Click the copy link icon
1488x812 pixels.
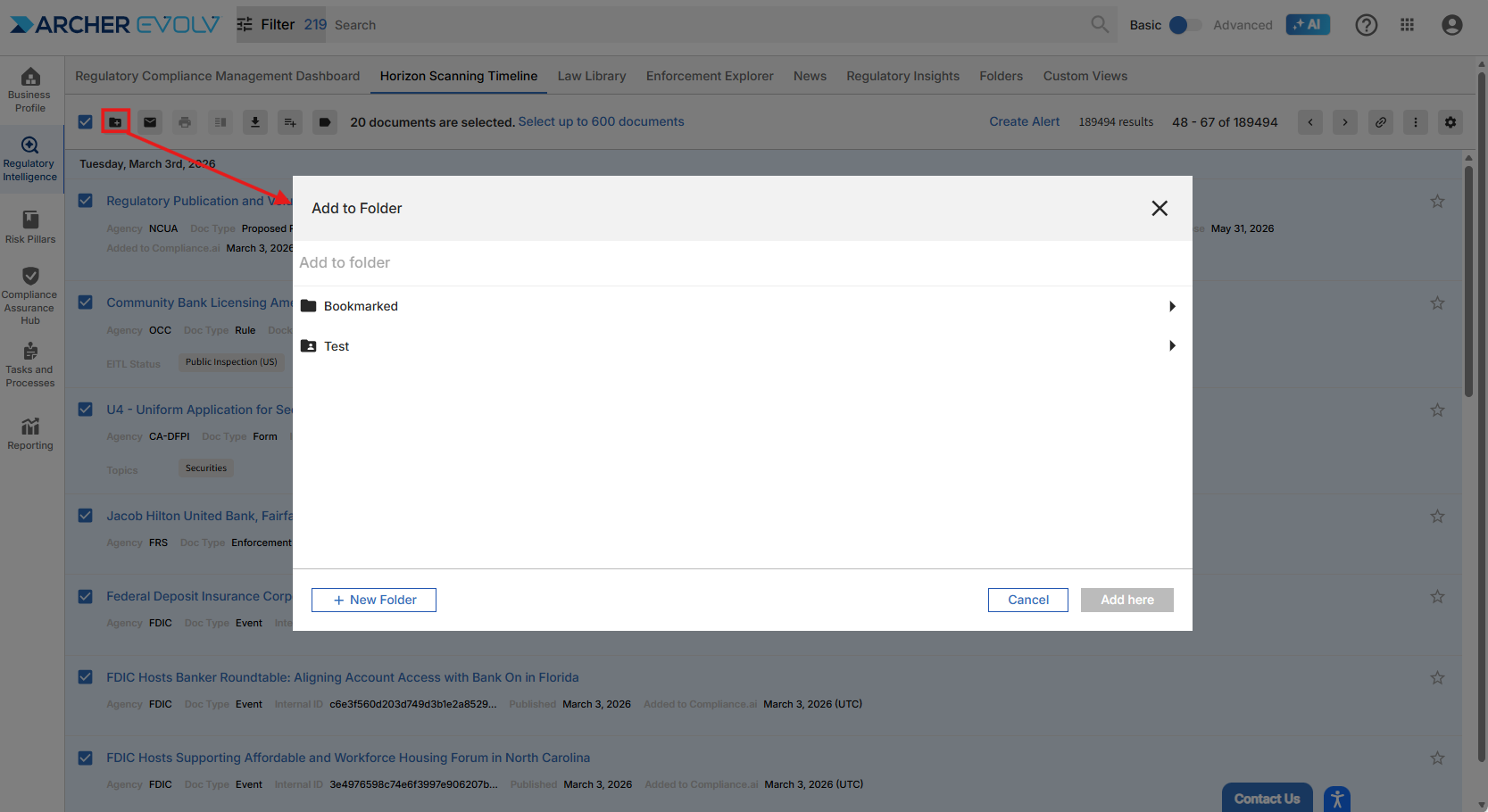(1380, 122)
